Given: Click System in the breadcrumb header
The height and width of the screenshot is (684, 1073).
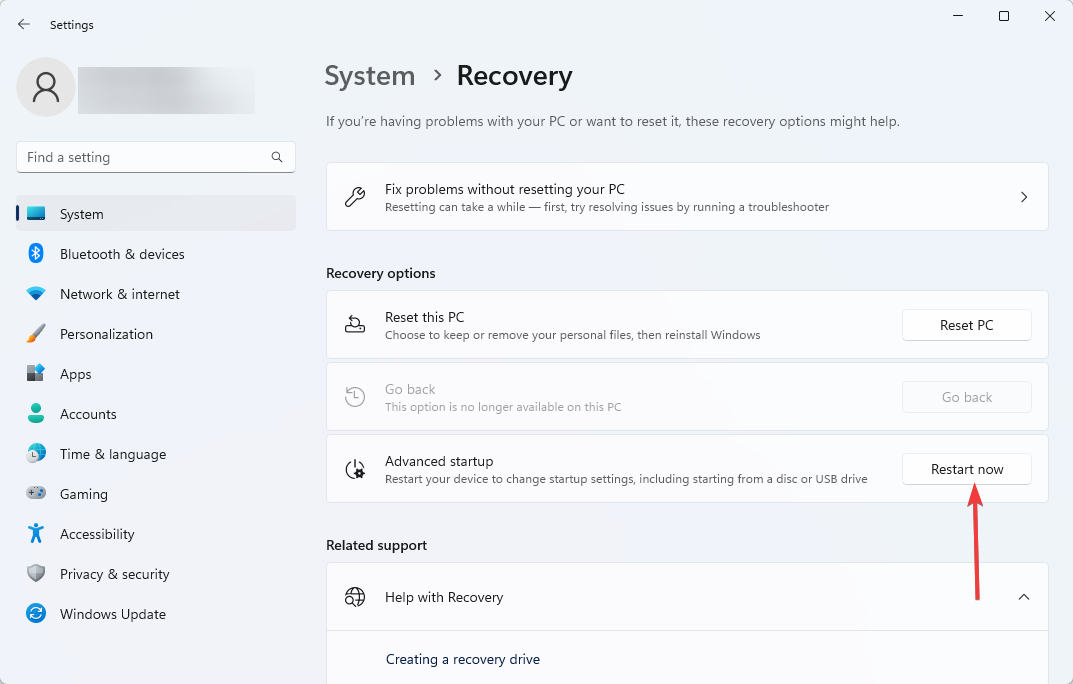Looking at the screenshot, I should coord(370,76).
